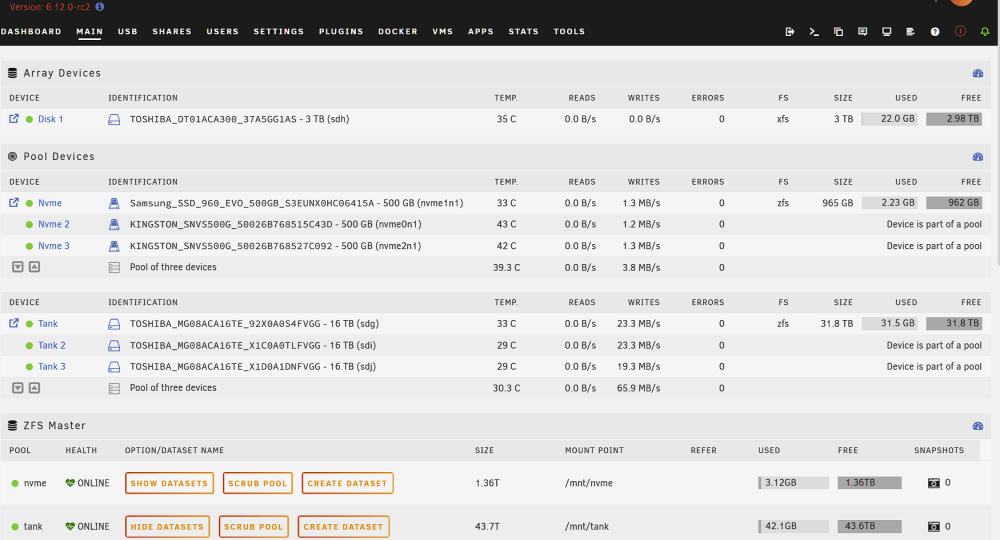Viewport: 1000px width, 540px height.
Task: Open the Docker tab
Action: pos(397,31)
